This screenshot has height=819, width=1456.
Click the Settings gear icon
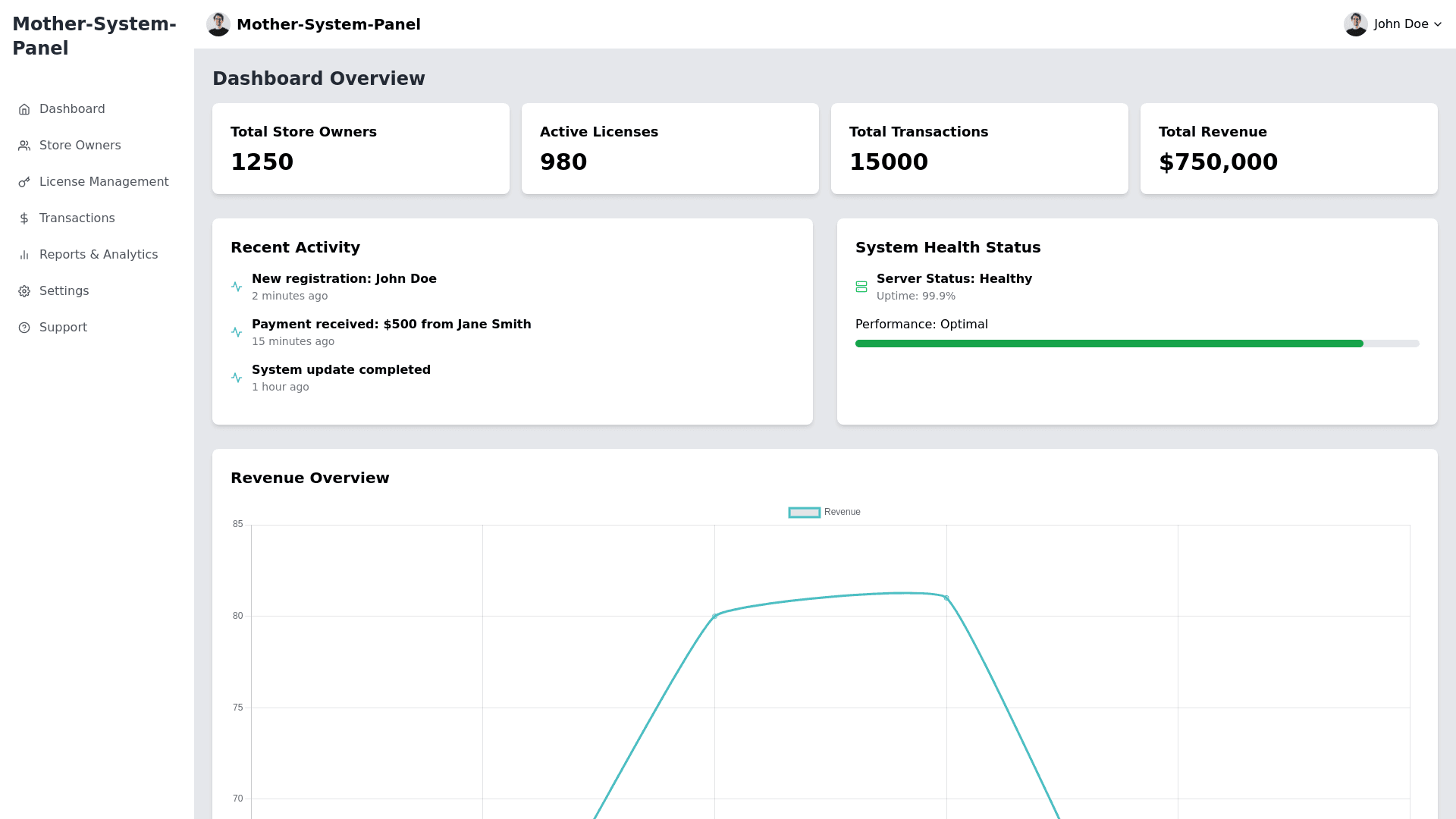click(x=24, y=291)
